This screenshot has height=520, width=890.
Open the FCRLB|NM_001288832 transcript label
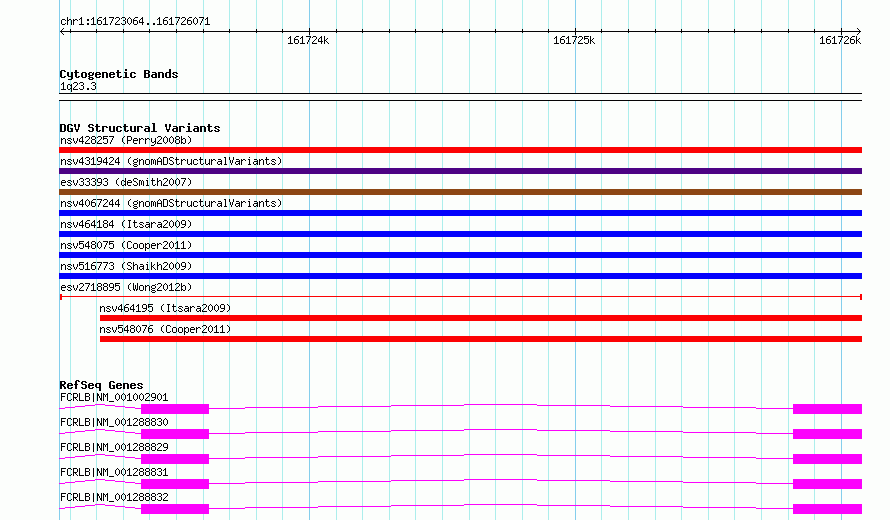(114, 497)
